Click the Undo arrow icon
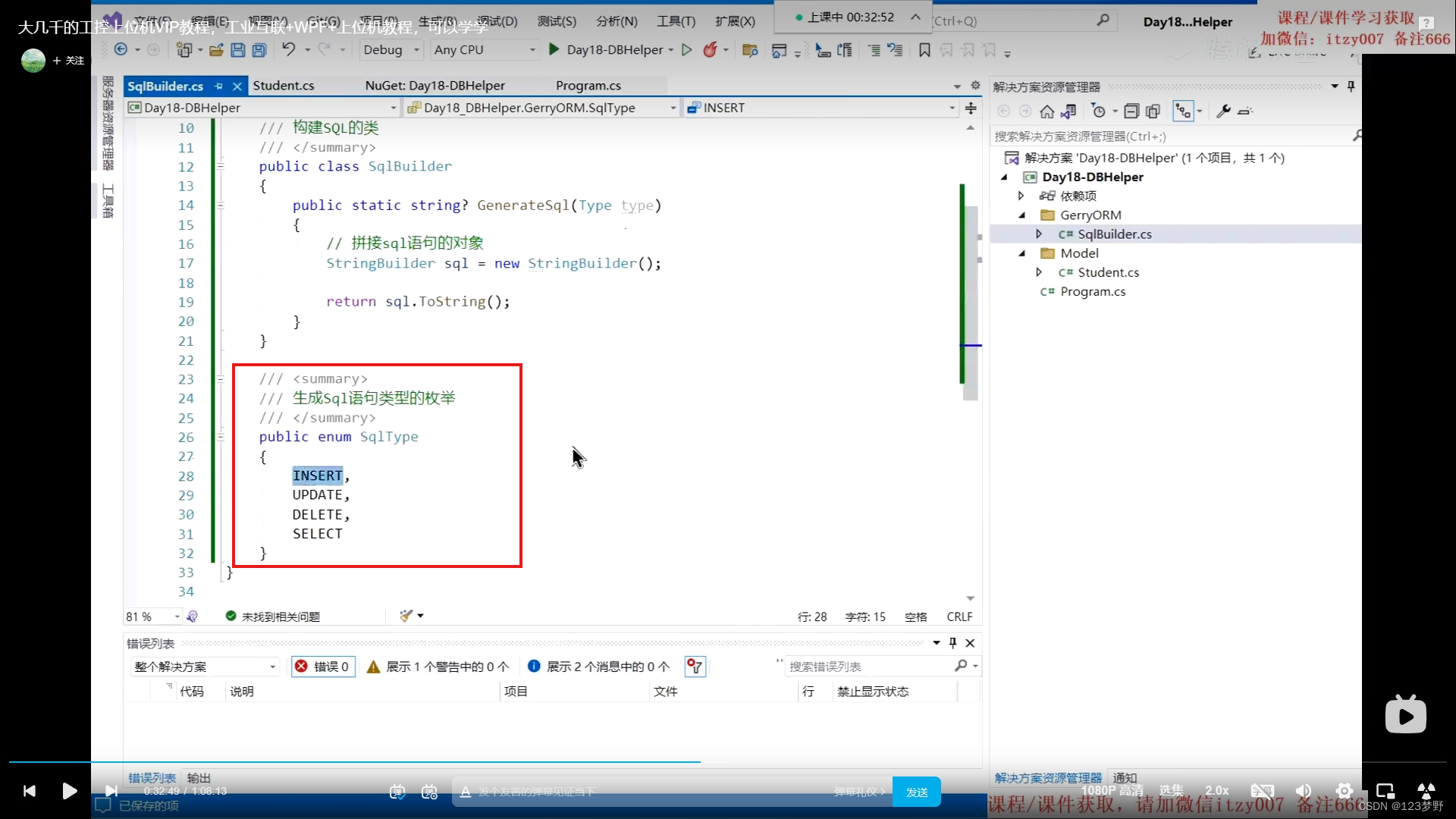 click(288, 50)
